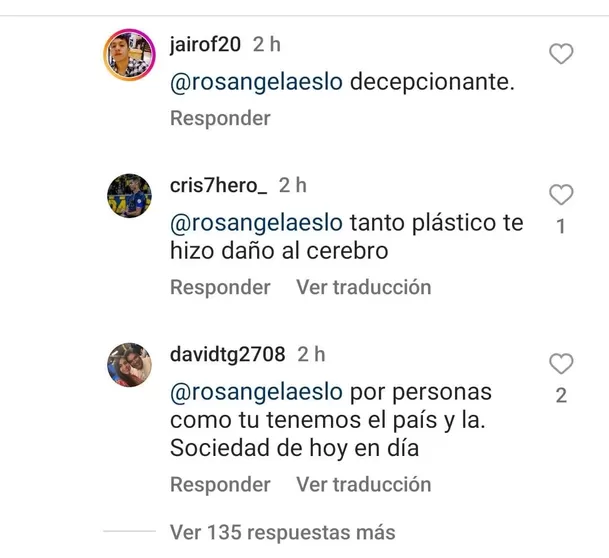Like cris7hero_'s comment with the heart
The height and width of the screenshot is (558, 609).
(x=561, y=195)
